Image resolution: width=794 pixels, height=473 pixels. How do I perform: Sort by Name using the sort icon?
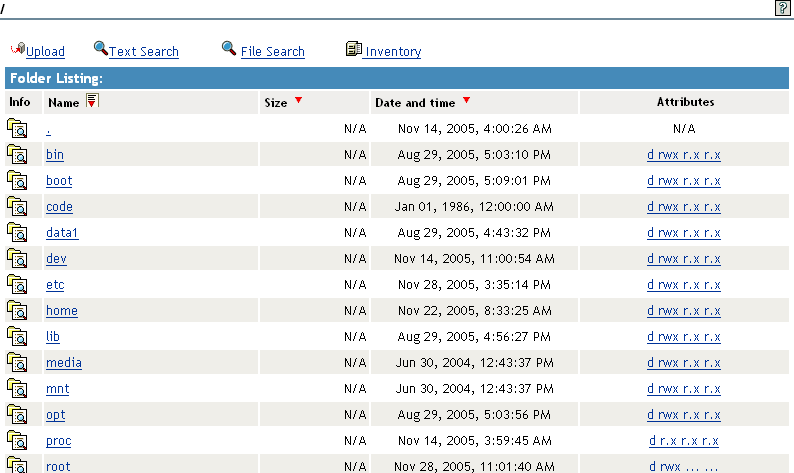[x=92, y=101]
